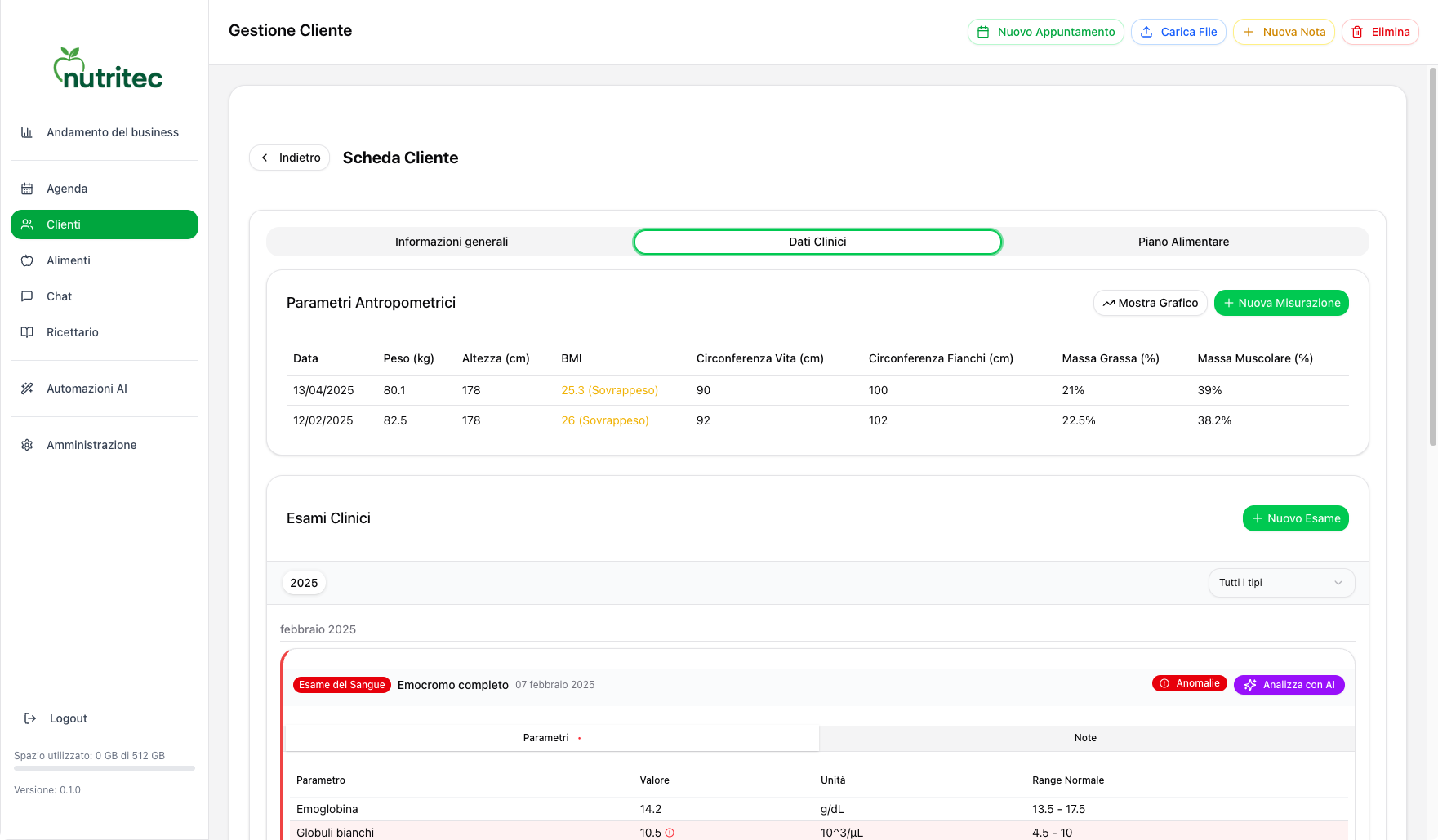Viewport: 1438px width, 840px height.
Task: Open the Piano Alimentare tab
Action: tap(1183, 242)
